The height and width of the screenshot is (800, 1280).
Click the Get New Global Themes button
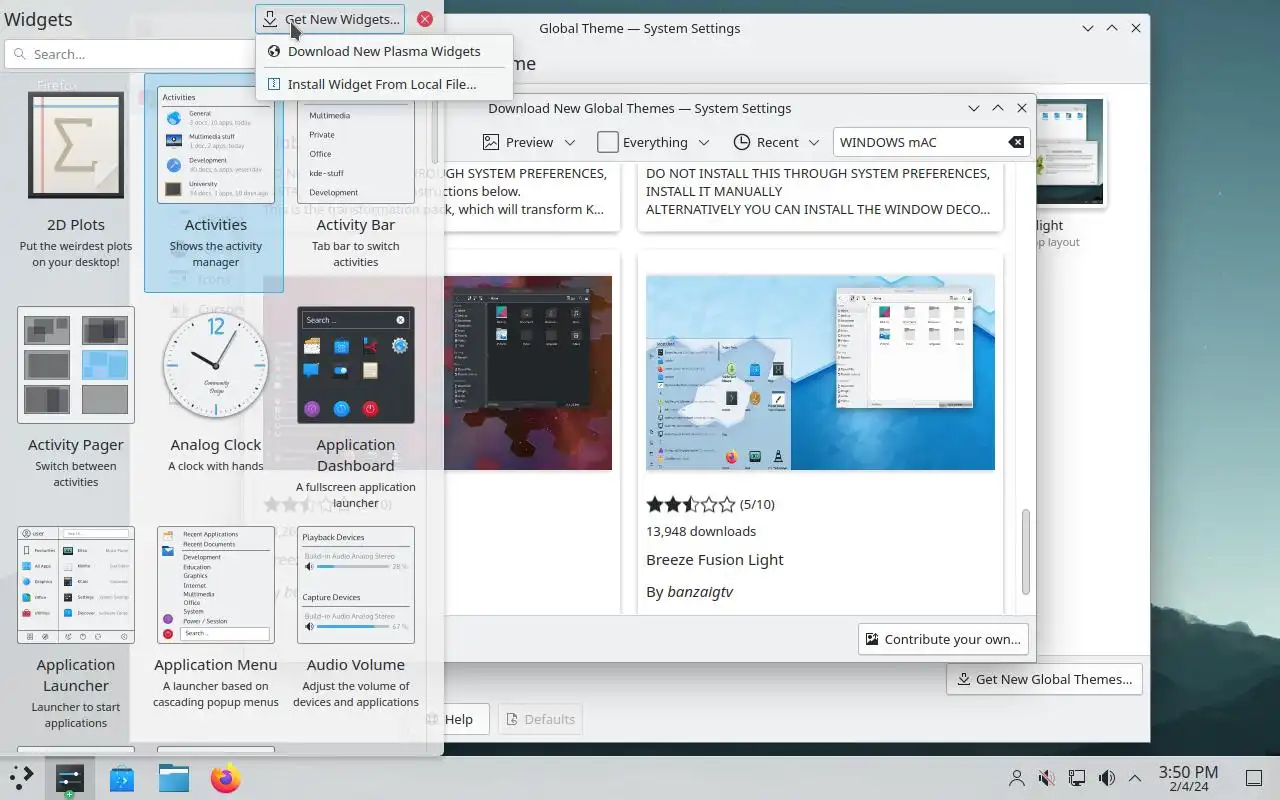[1044, 679]
